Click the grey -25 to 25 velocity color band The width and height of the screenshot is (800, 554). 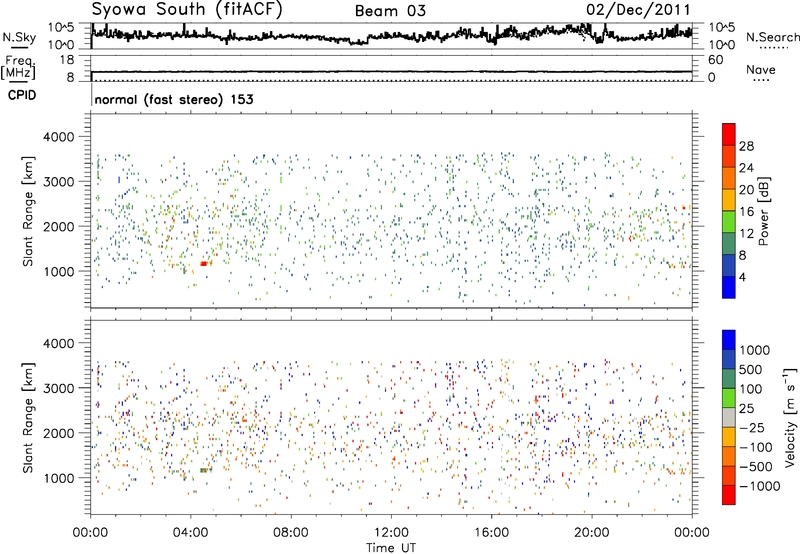[729, 417]
